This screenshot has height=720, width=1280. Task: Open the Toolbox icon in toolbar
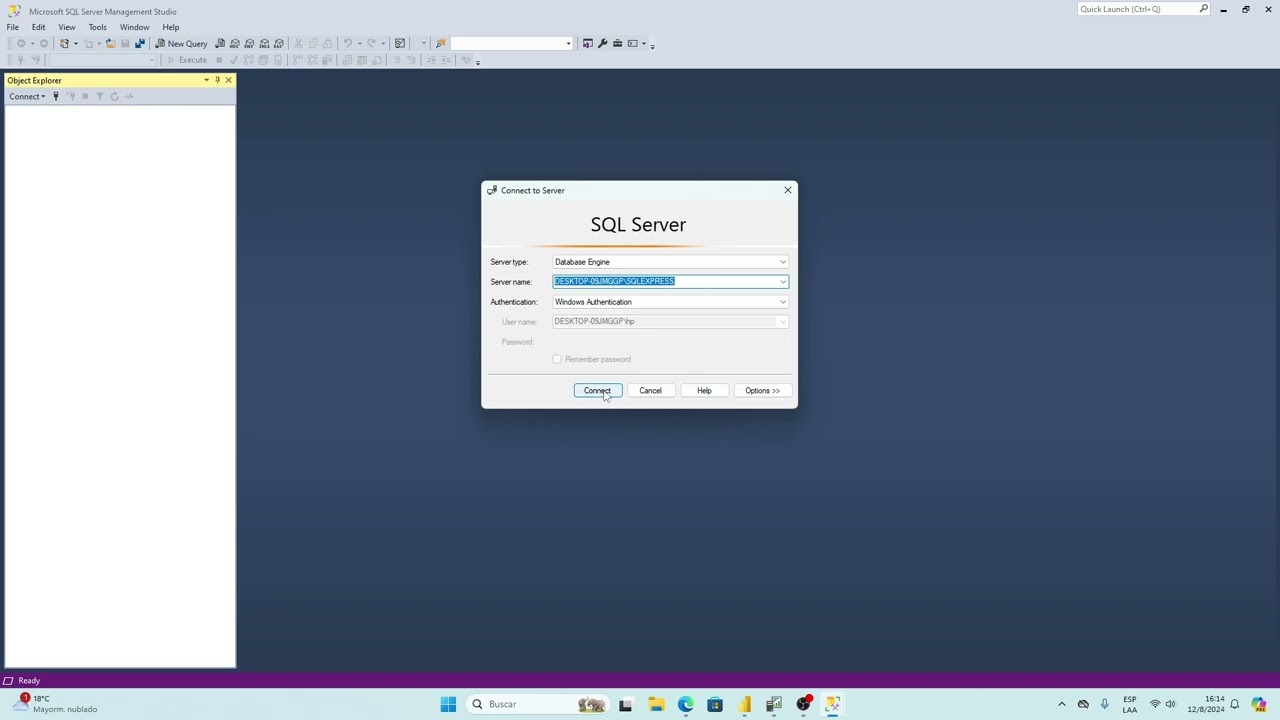(617, 44)
